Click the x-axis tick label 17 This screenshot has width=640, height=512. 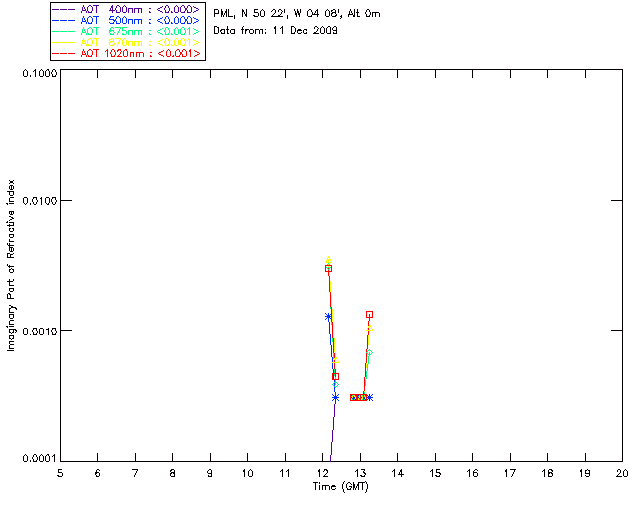[x=510, y=473]
